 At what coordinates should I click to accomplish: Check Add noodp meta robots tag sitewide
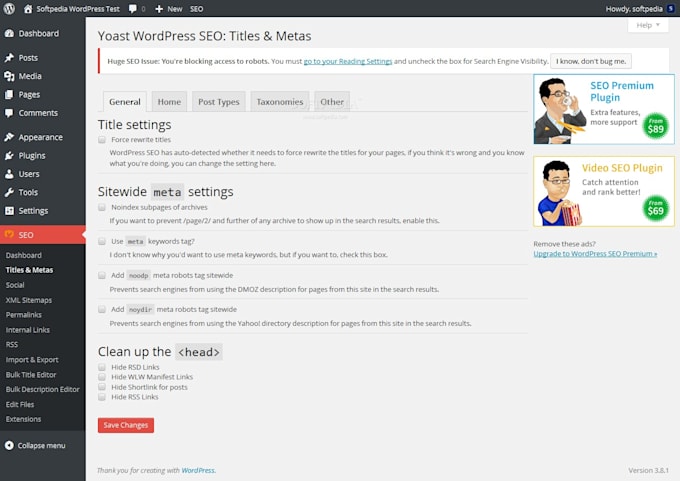click(102, 275)
